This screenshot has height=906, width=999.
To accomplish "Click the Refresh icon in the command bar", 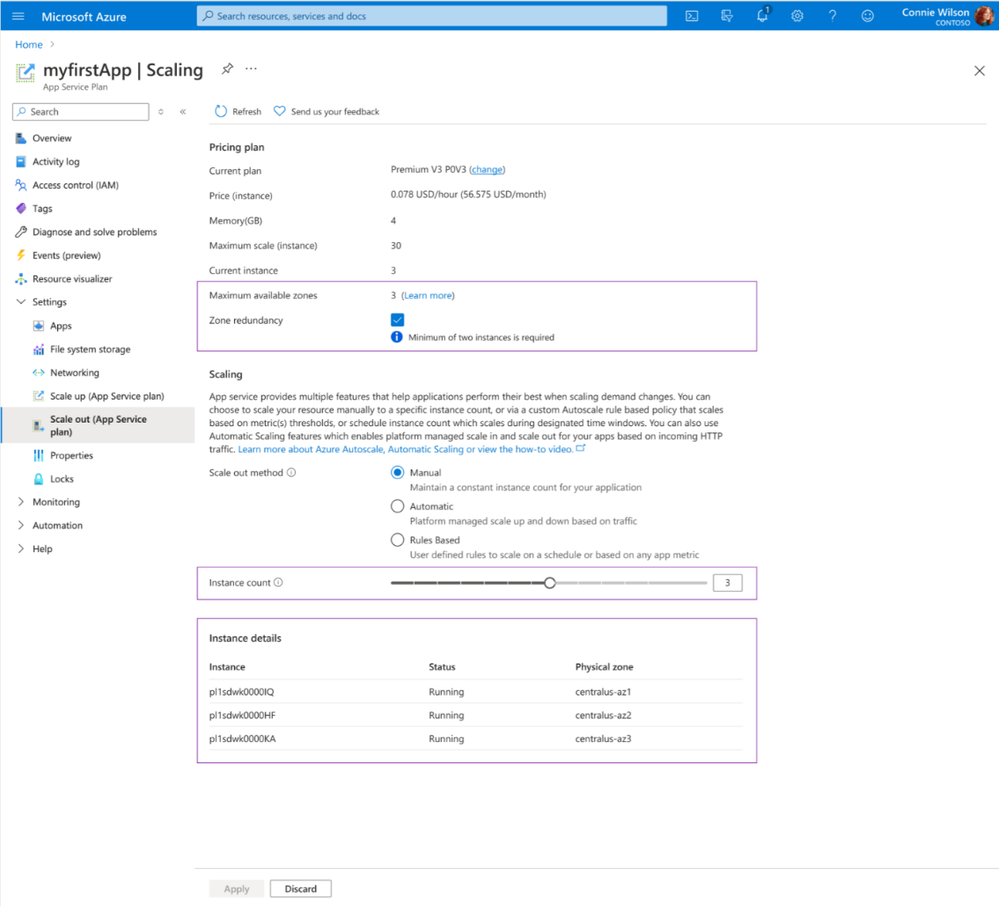I will pos(220,111).
